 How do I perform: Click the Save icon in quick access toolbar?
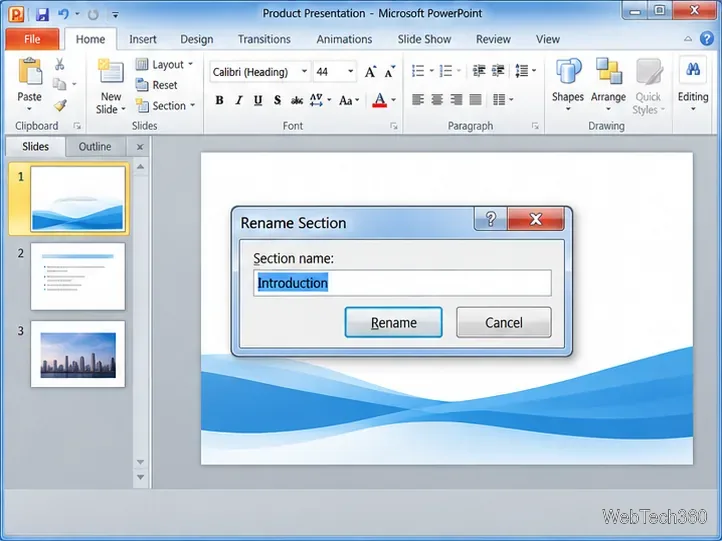(x=42, y=14)
